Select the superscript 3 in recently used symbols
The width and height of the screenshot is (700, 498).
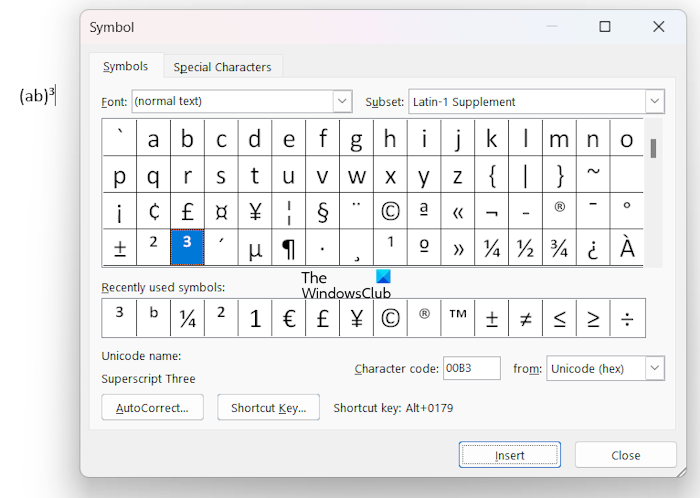click(x=119, y=318)
